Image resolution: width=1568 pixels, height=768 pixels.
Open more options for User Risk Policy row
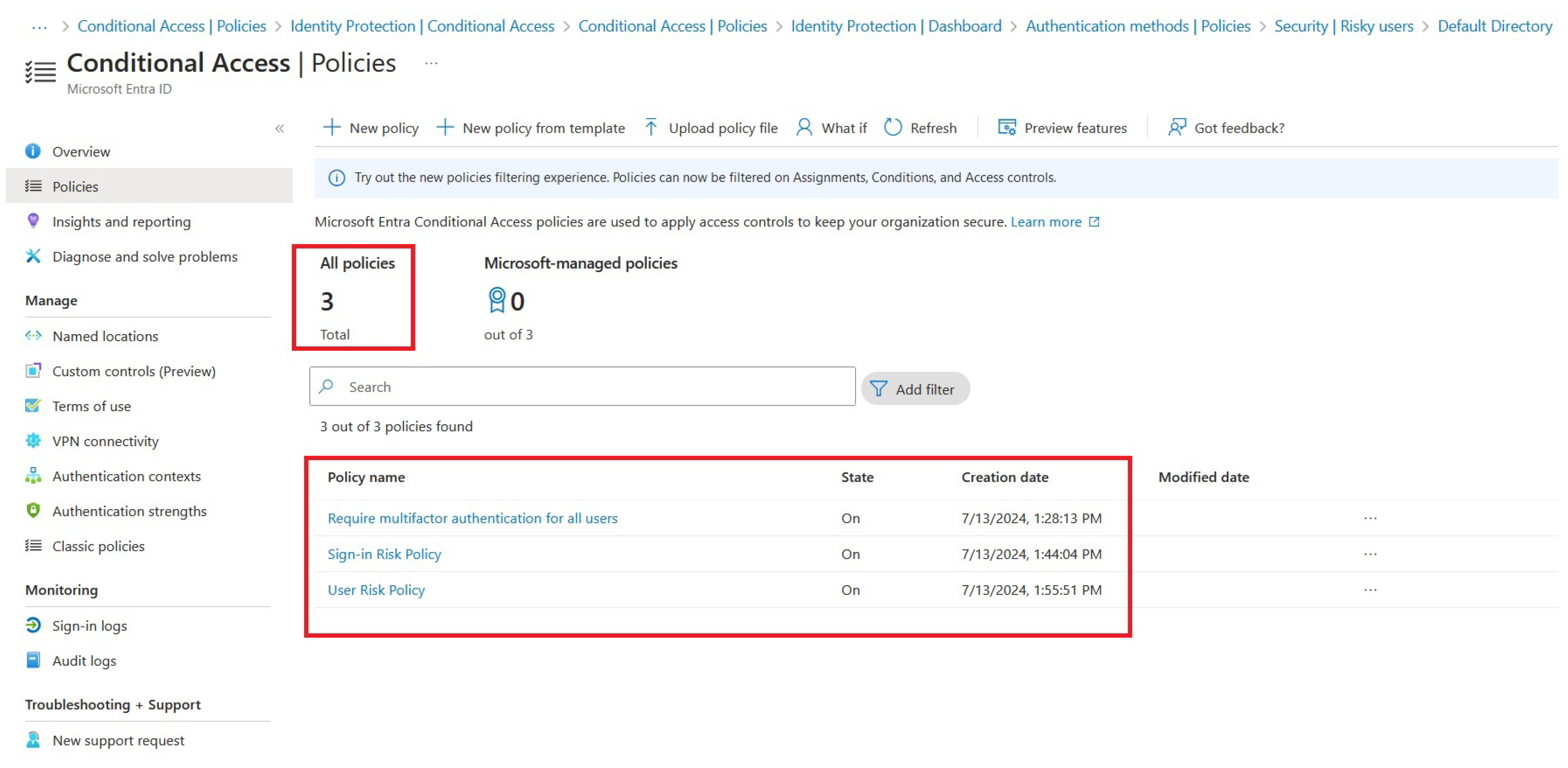[x=1370, y=590]
